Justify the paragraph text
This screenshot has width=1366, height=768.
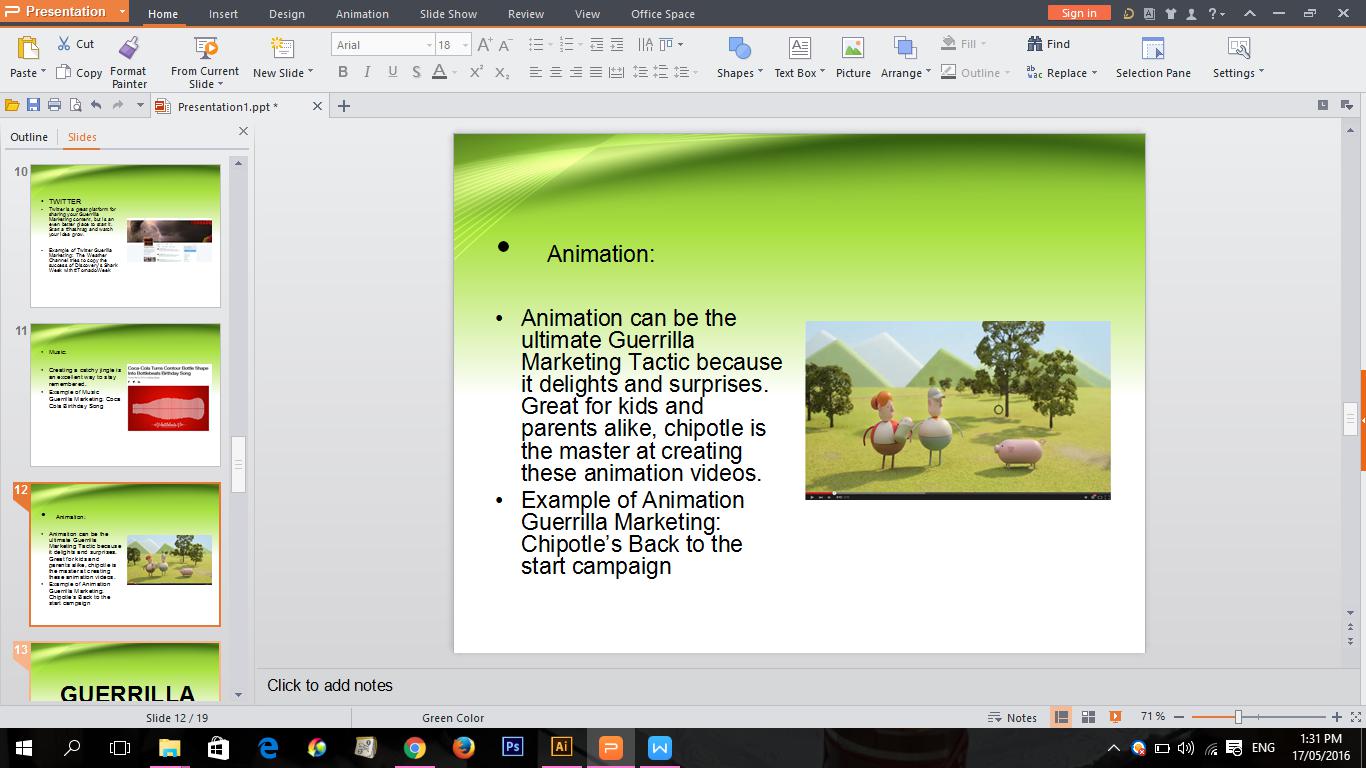596,72
